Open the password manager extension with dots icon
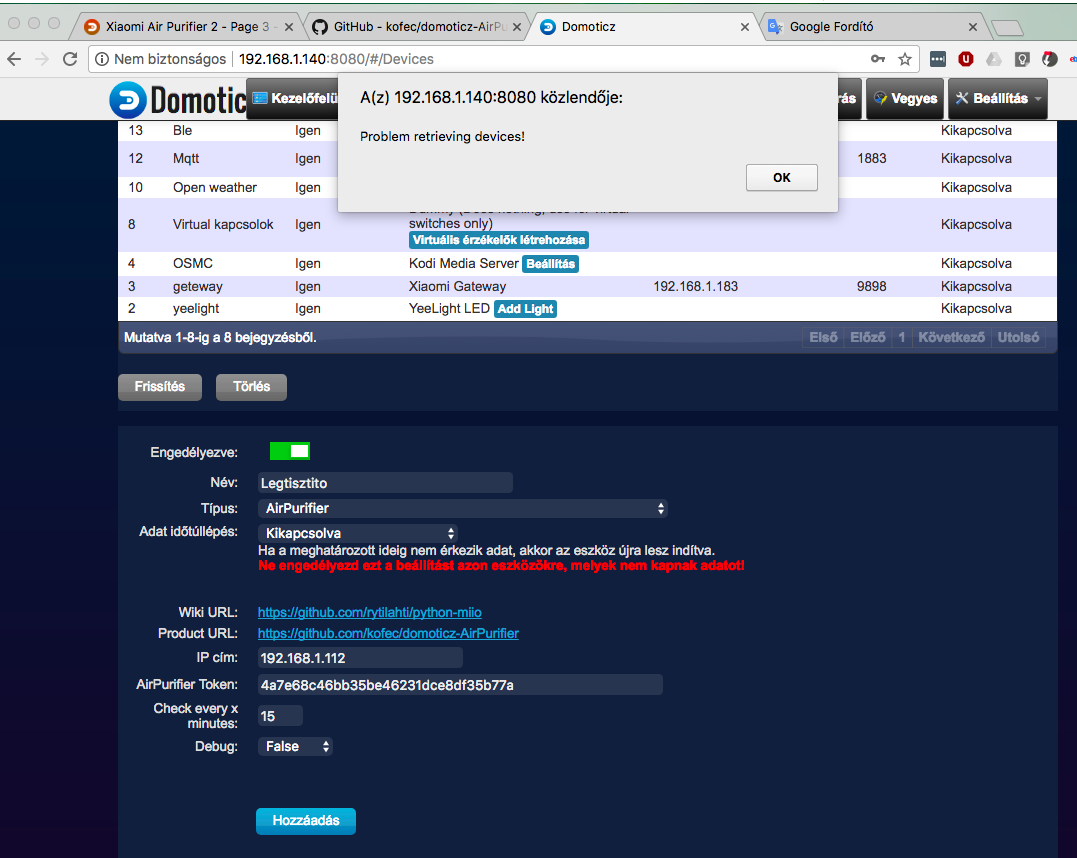 click(x=938, y=59)
